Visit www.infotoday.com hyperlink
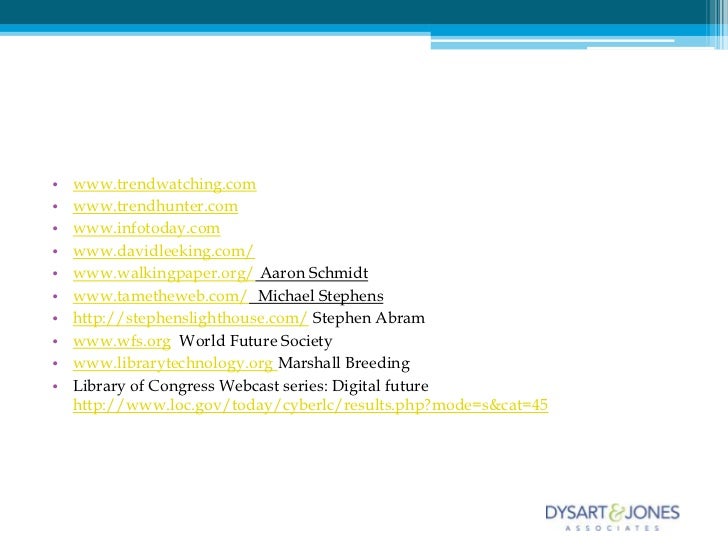Viewport: 728px width, 546px height. pyautogui.click(x=146, y=228)
